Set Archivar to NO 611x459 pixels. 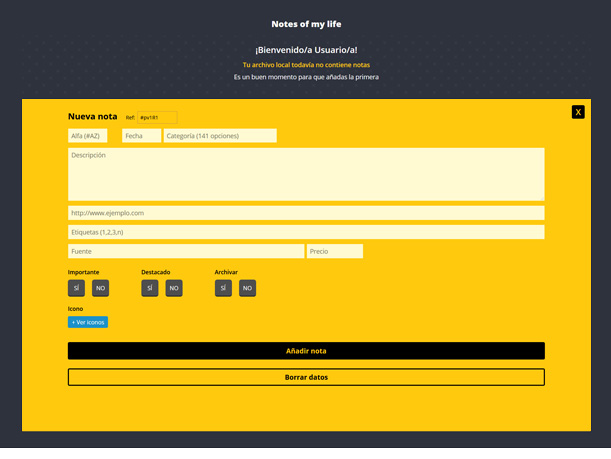click(247, 288)
